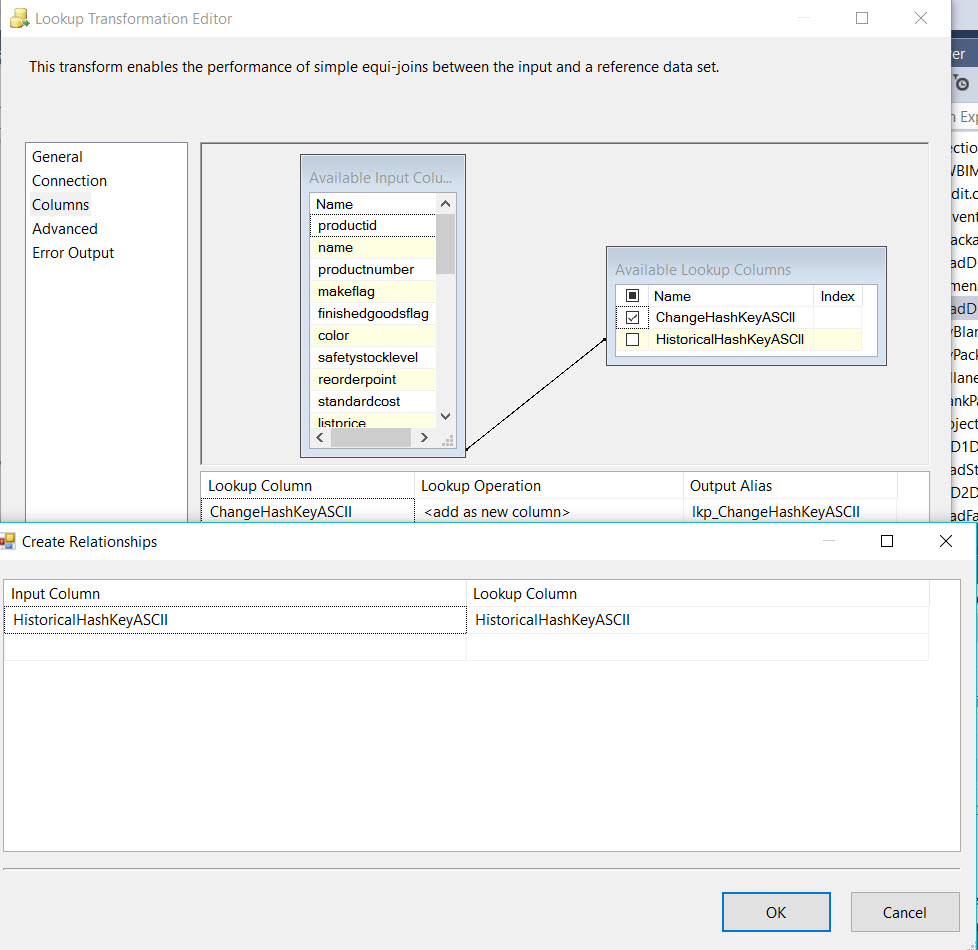Select color input column
This screenshot has width=978, height=950.
click(x=373, y=336)
